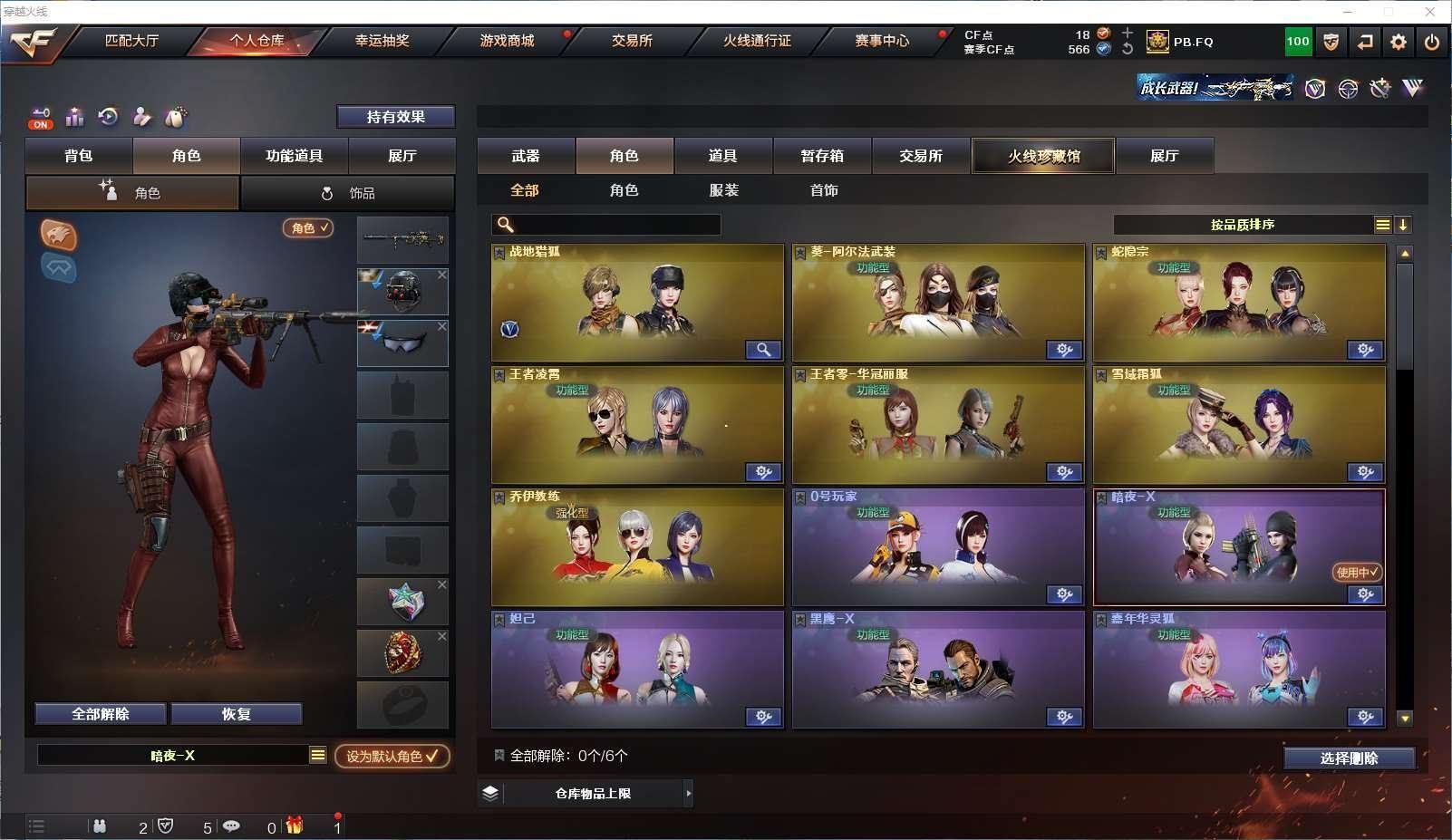Open the character list menu beside 暗夜-X
This screenshot has width=1452, height=840.
(x=317, y=755)
